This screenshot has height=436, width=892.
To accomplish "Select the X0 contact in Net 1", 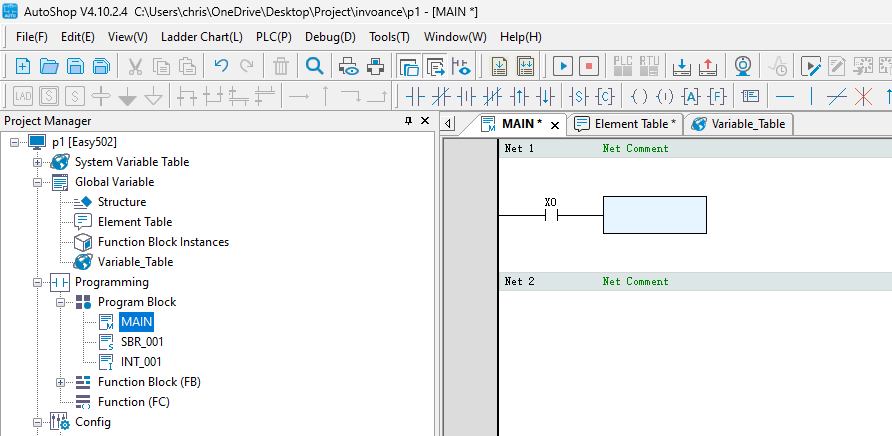I will click(551, 216).
